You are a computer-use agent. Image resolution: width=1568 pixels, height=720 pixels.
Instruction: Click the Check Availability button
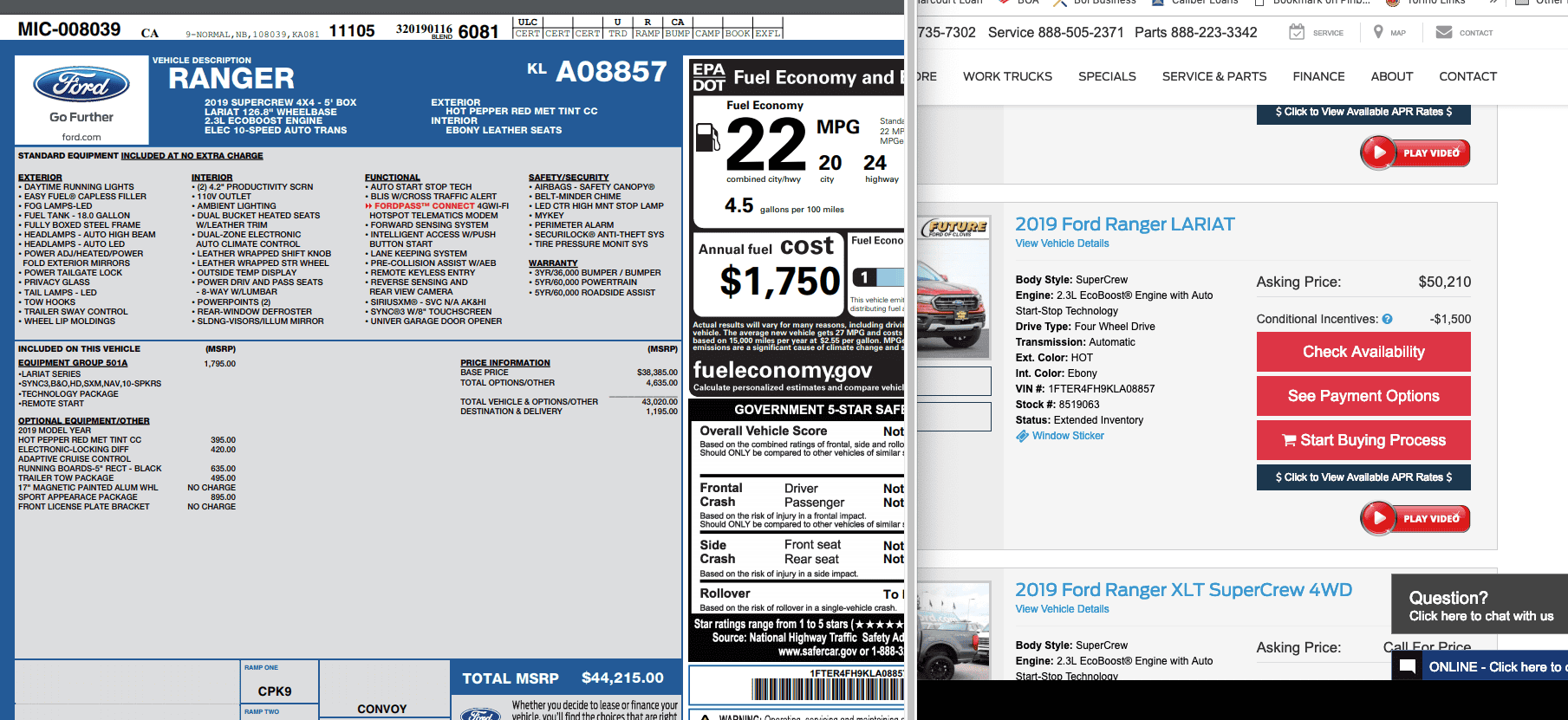(1363, 352)
